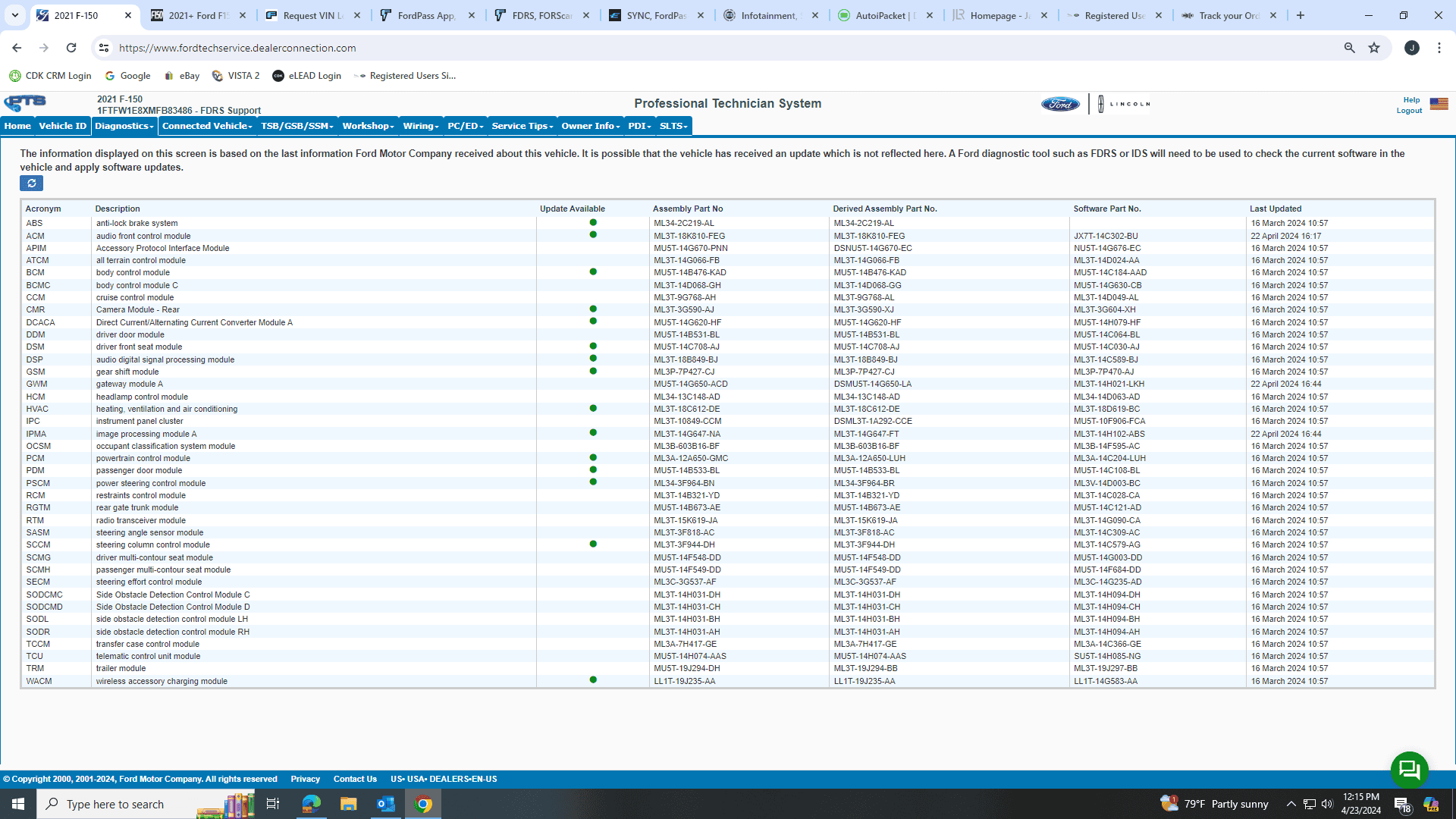
Task: Click the Help link
Action: click(1411, 99)
